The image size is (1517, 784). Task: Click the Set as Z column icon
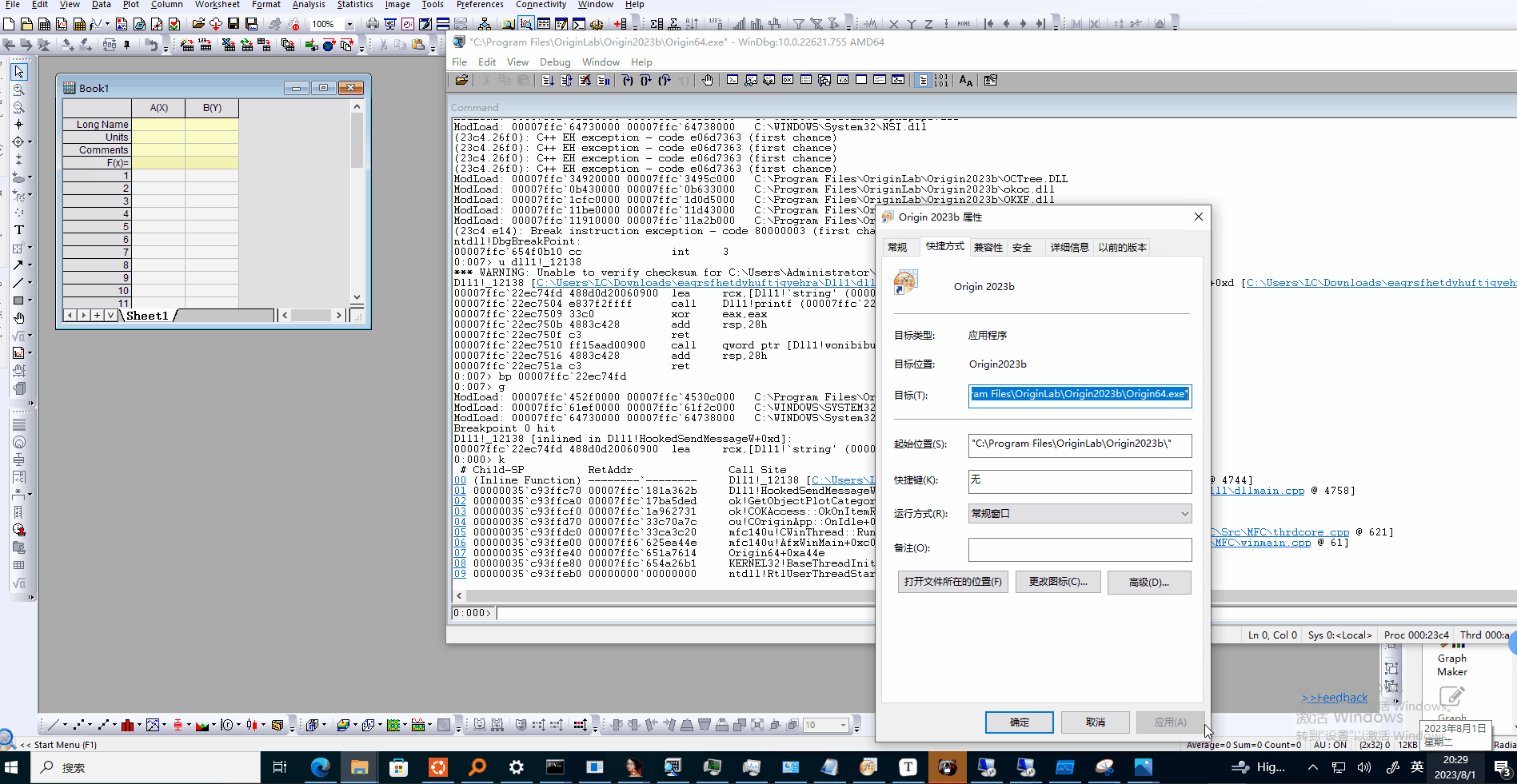click(x=928, y=24)
